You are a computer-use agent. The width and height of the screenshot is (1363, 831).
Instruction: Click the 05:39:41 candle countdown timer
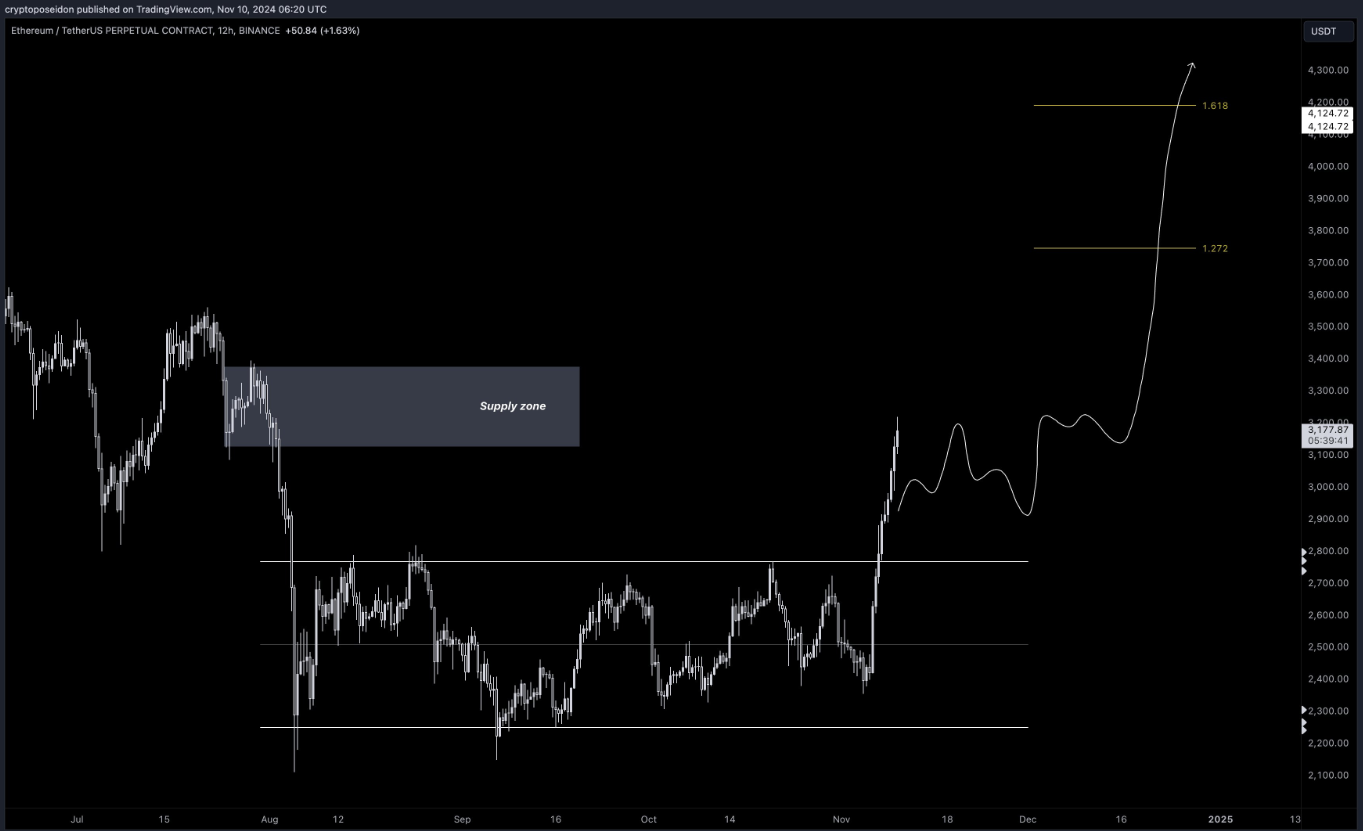click(1328, 441)
